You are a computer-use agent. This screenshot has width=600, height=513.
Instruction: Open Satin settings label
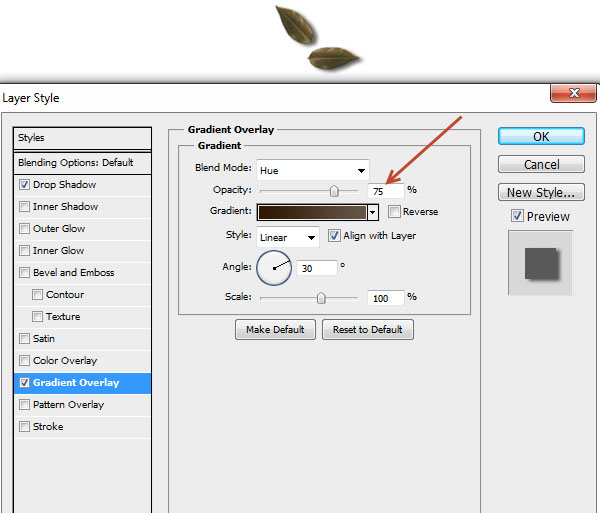tap(44, 339)
